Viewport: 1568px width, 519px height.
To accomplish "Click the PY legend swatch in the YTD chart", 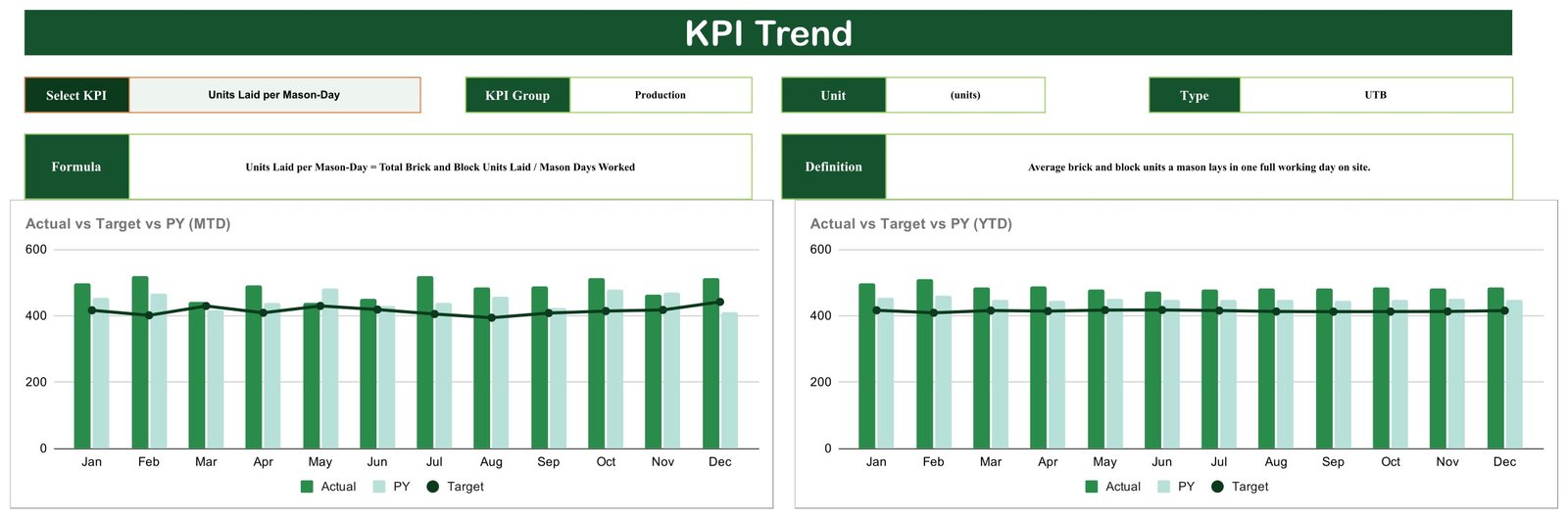I will (1164, 487).
